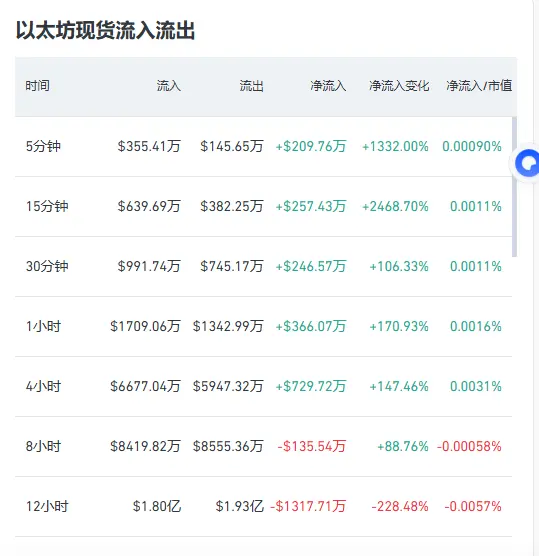
Task: Click the inflow value $1709.06万
Action: pyautogui.click(x=145, y=326)
